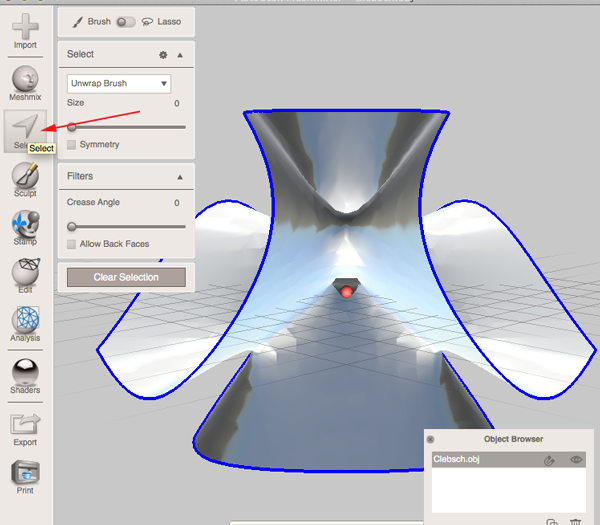Click the Lasso icon
Image resolution: width=600 pixels, height=525 pixels.
[x=147, y=22]
